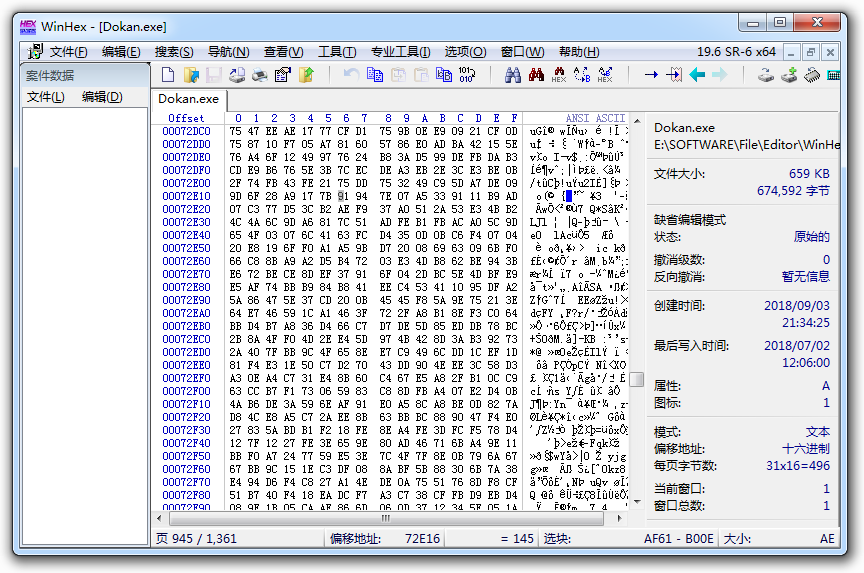Click the Undo arrow icon
This screenshot has height=573, width=864.
[x=351, y=74]
